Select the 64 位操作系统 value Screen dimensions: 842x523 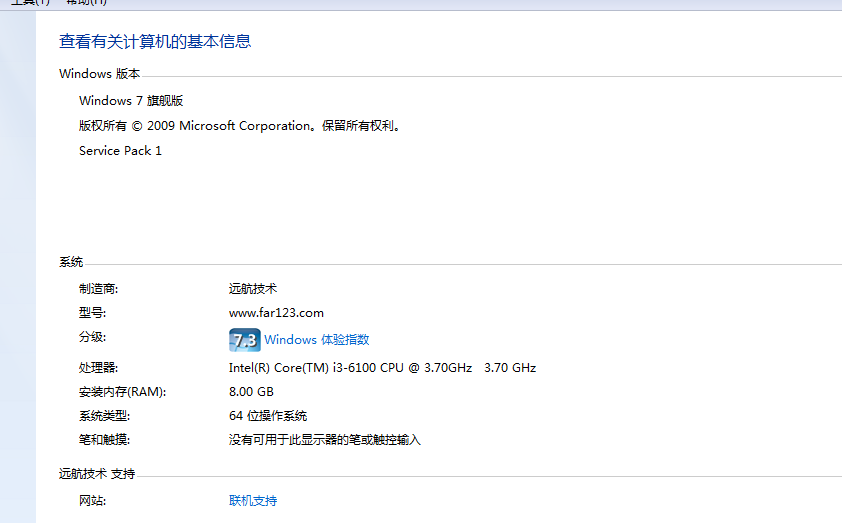(268, 416)
